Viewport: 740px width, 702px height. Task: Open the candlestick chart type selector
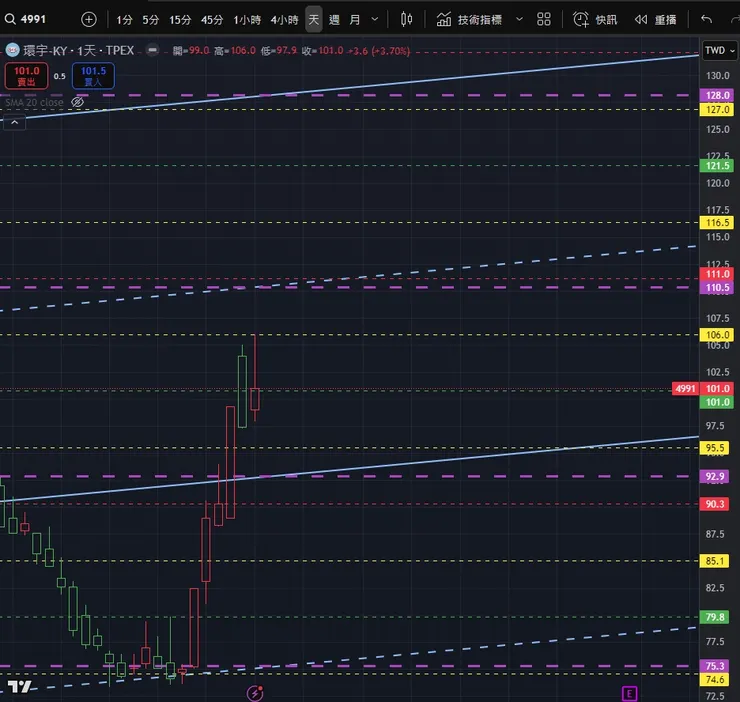click(406, 19)
